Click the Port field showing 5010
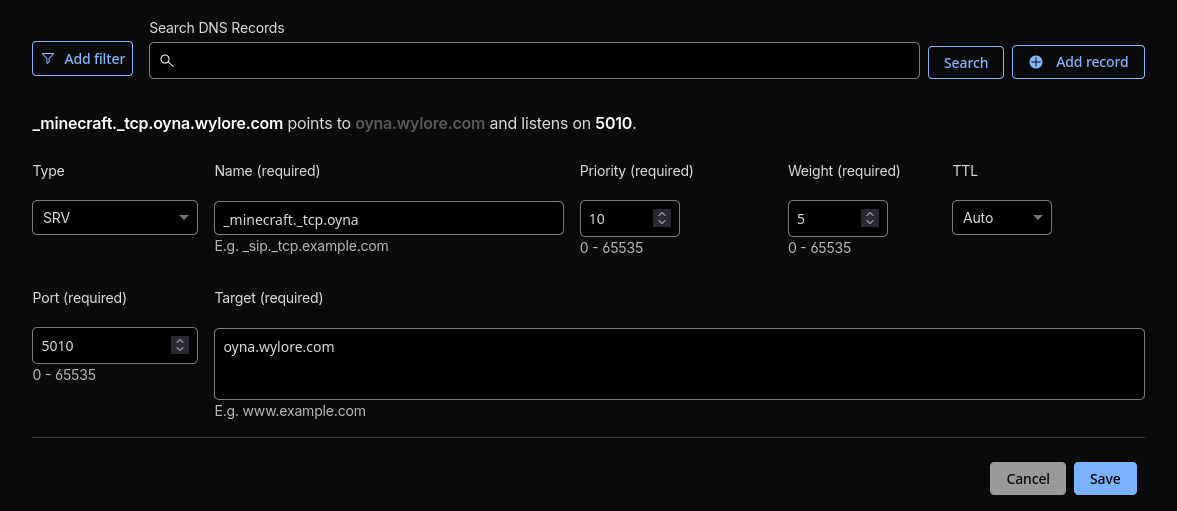The image size is (1177, 511). [x=100, y=345]
